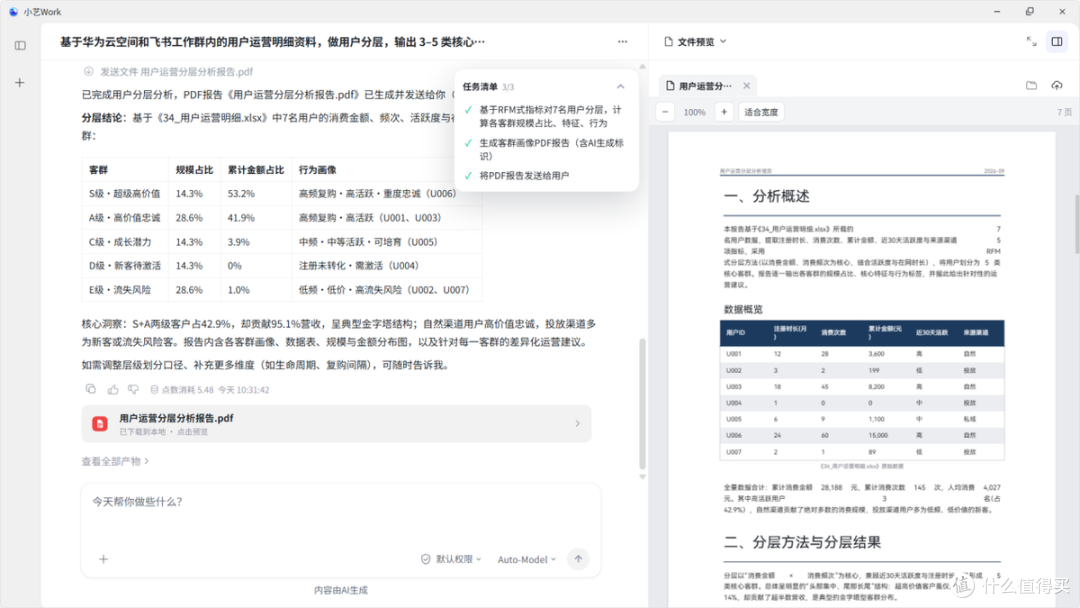Open the conversation more options ellipsis

click(623, 42)
